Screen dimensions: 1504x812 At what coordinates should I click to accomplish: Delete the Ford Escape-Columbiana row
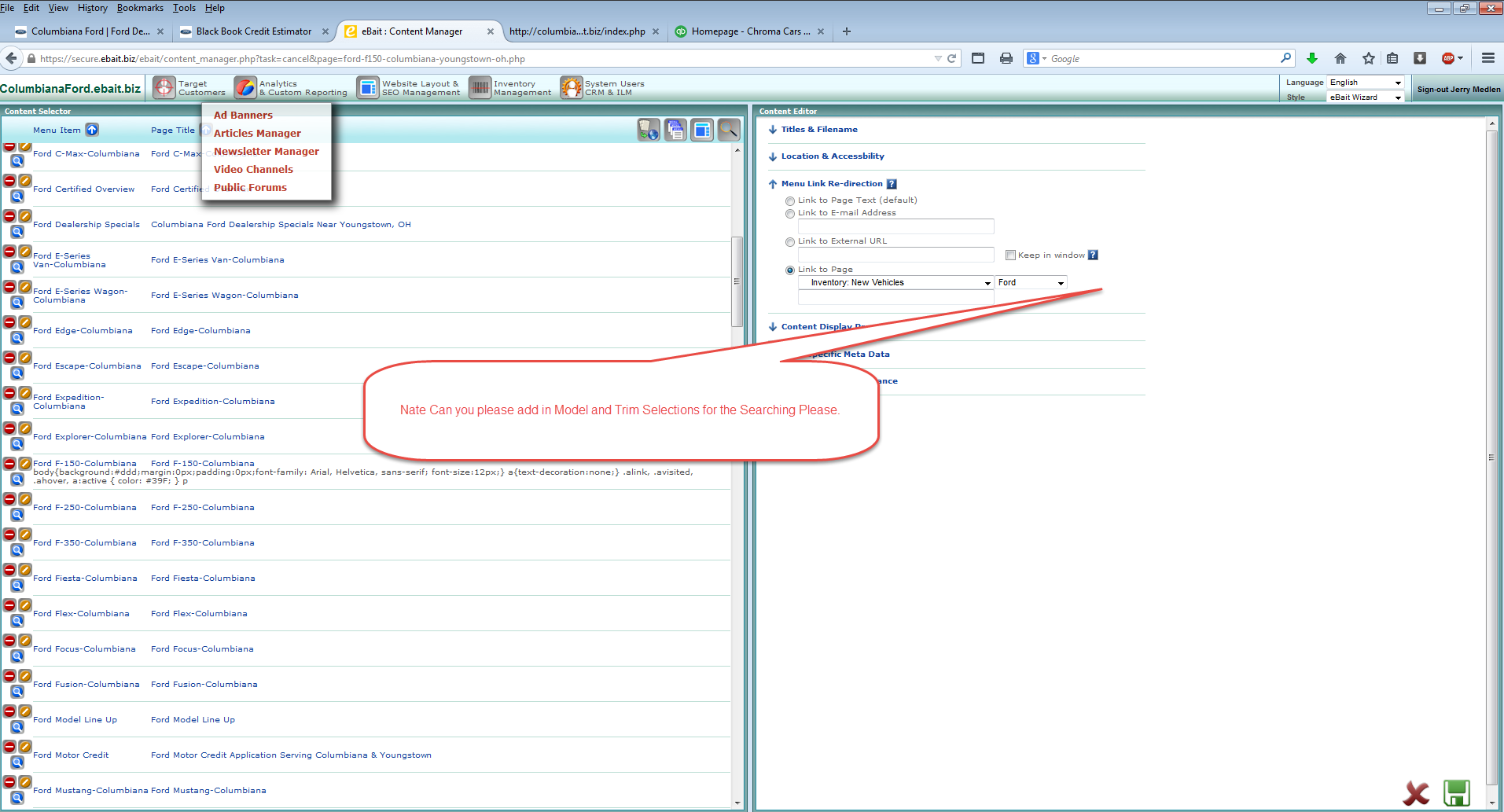[x=9, y=358]
